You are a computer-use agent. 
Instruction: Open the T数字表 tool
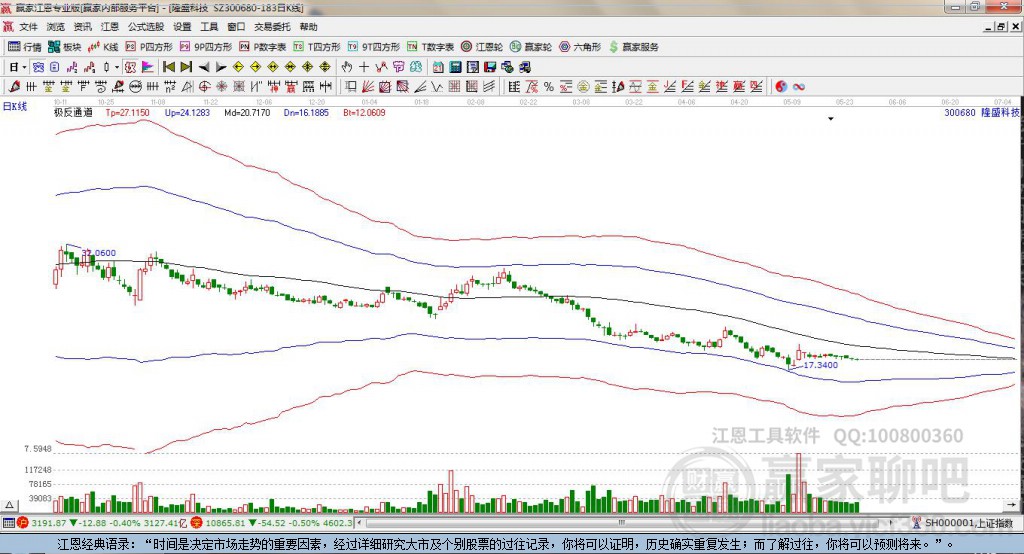(430, 47)
